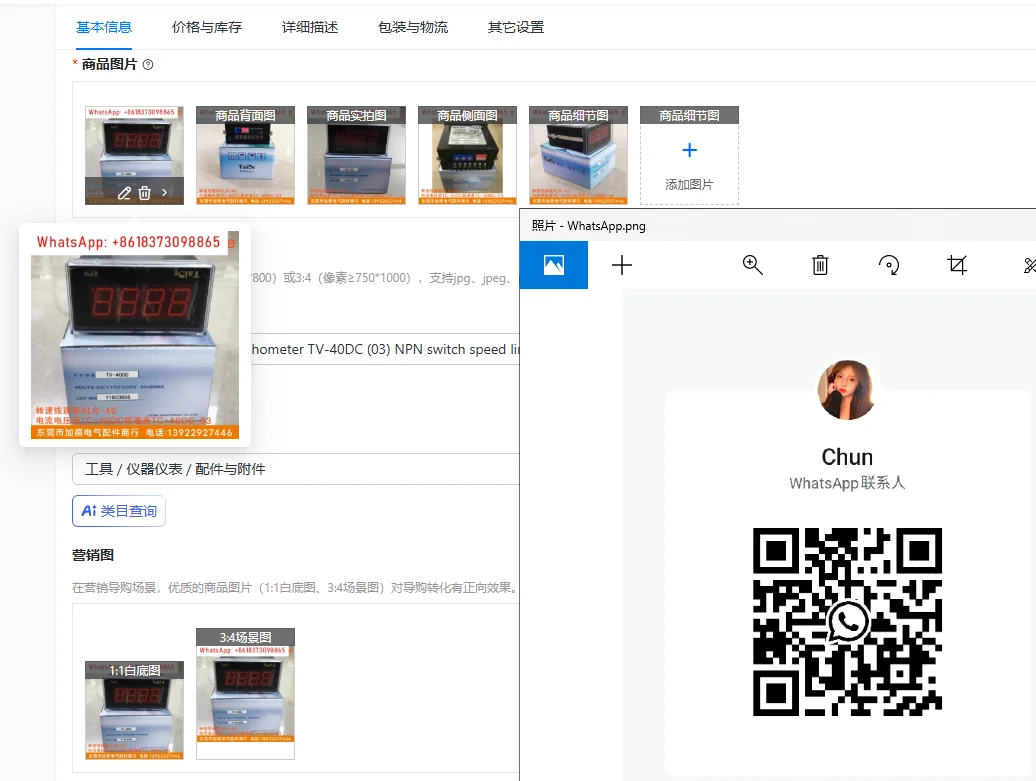Select the 商品背面图 thumbnail
The image size is (1036, 781).
point(245,156)
